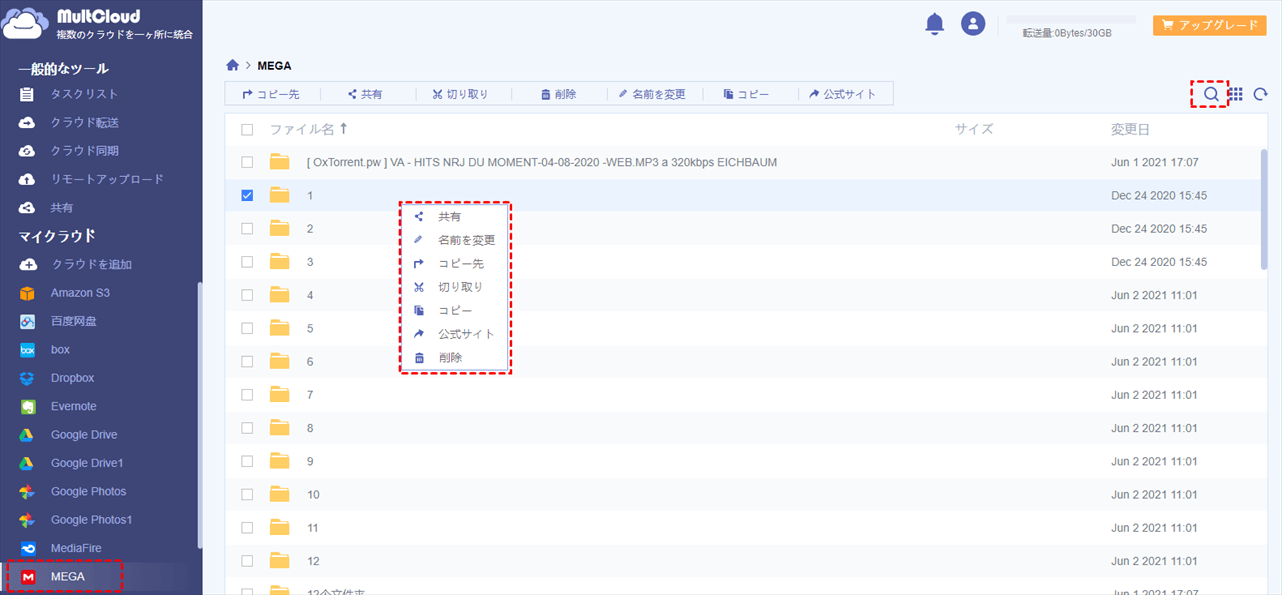1282x595 pixels.
Task: Open Google Photos1 in sidebar
Action: pyautogui.click(x=91, y=520)
